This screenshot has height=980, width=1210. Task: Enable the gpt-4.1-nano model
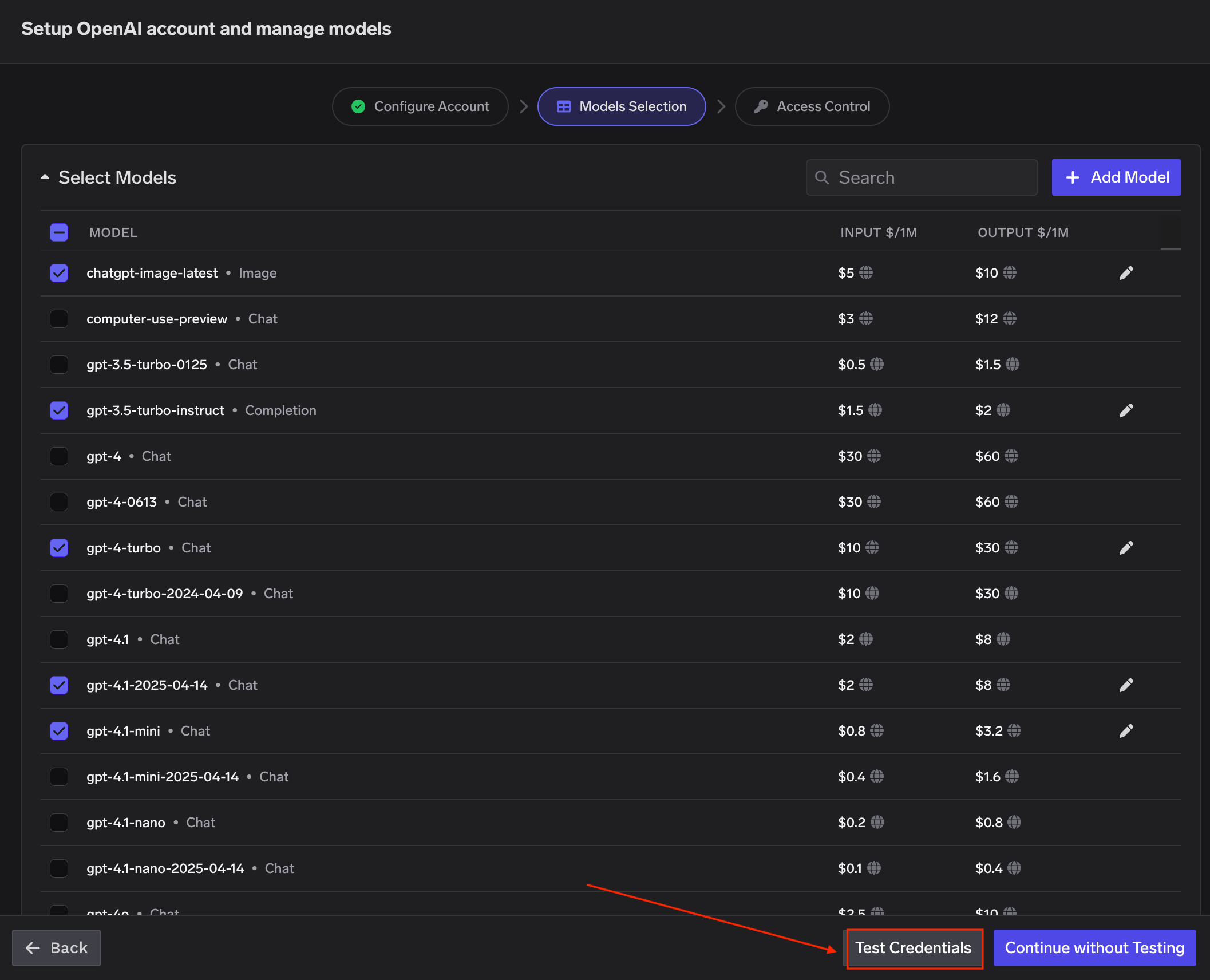(59, 823)
